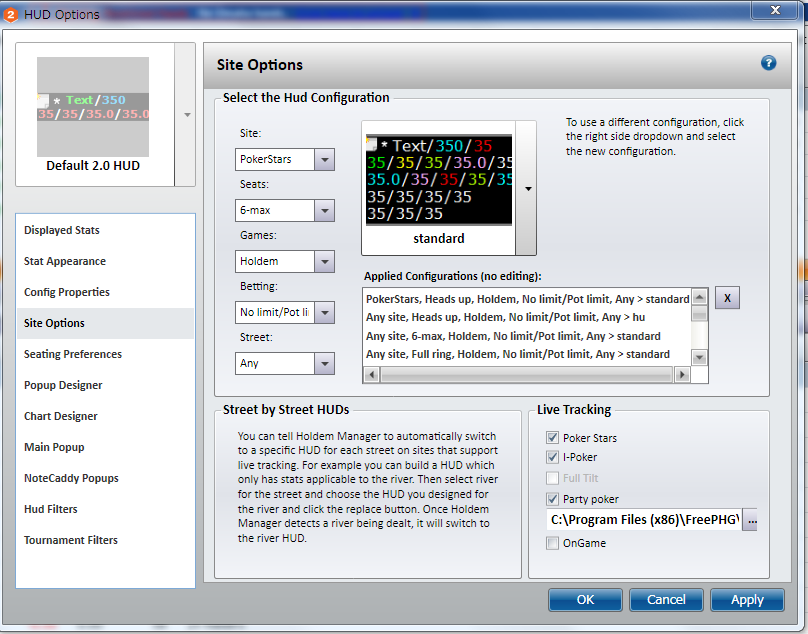Remove applied configuration with the X button
Screen dimensions: 808x634
(x=727, y=298)
